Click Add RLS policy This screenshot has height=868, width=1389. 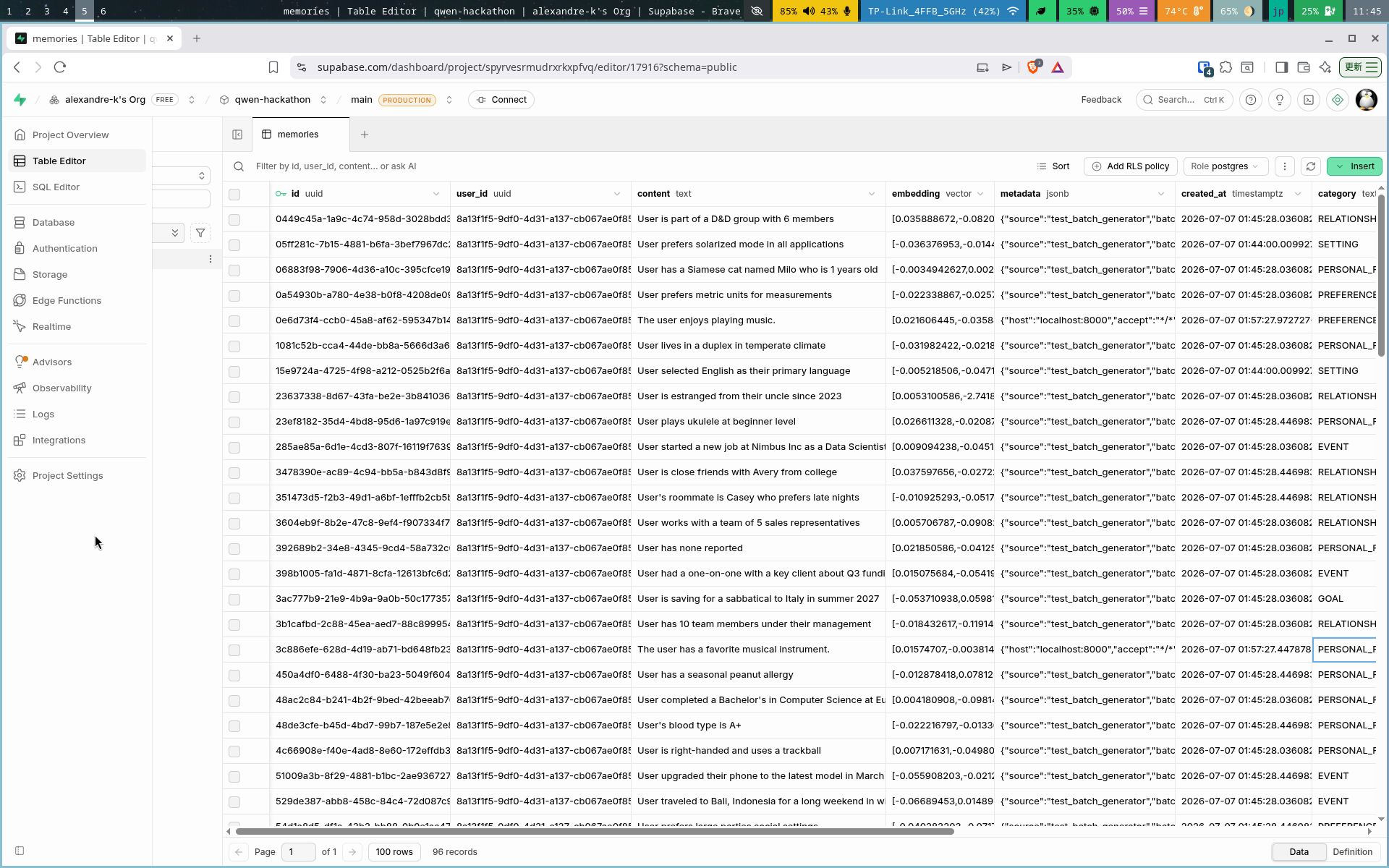click(x=1131, y=166)
